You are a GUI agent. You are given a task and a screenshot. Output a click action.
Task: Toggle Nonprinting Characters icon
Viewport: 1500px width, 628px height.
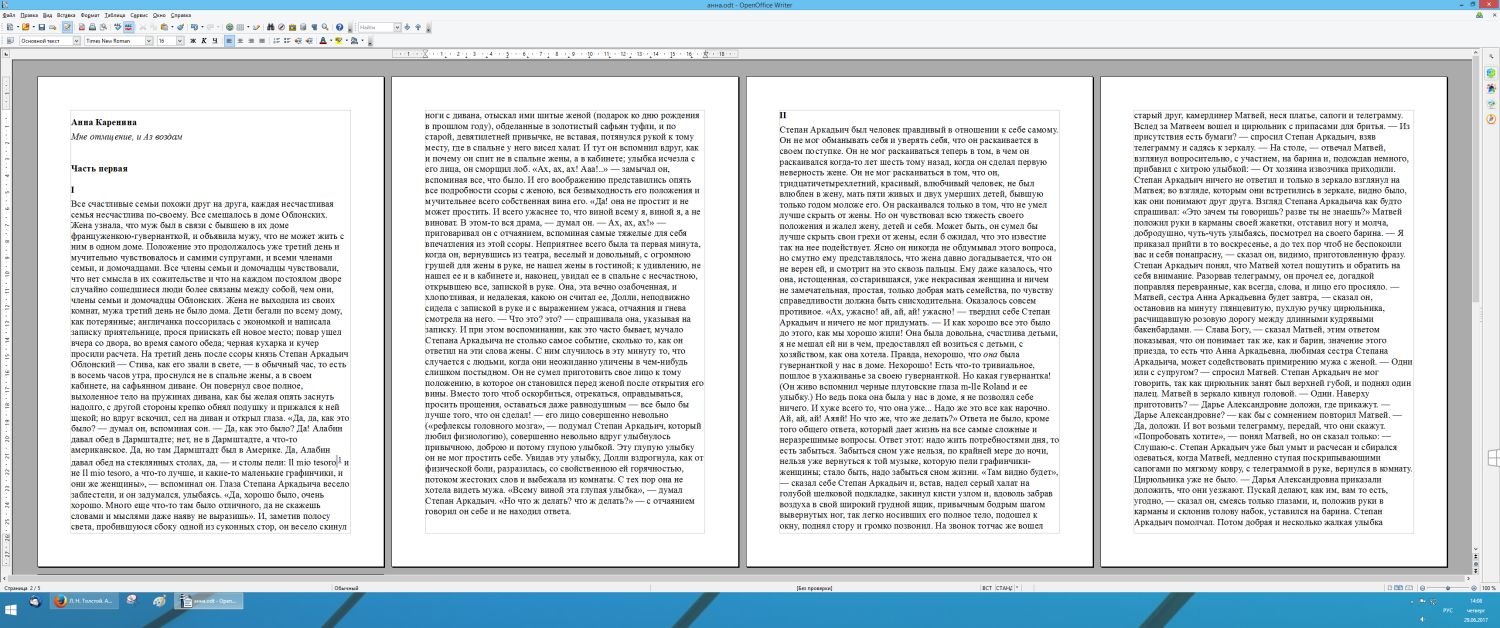(314, 27)
